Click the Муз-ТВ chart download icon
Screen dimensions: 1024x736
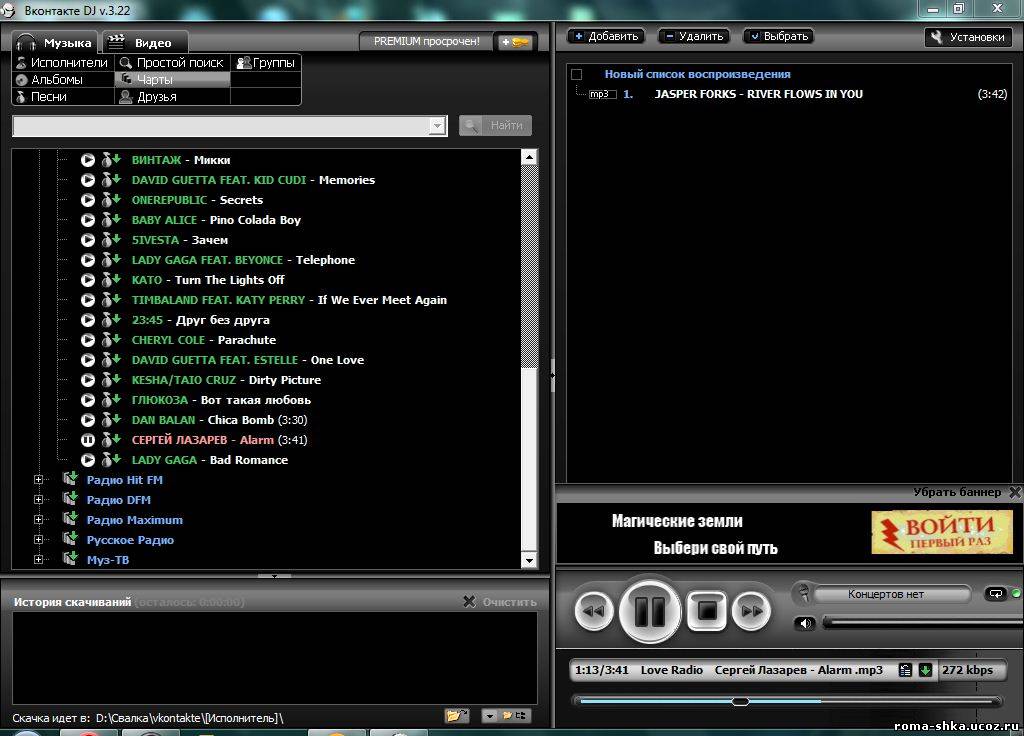pos(70,558)
